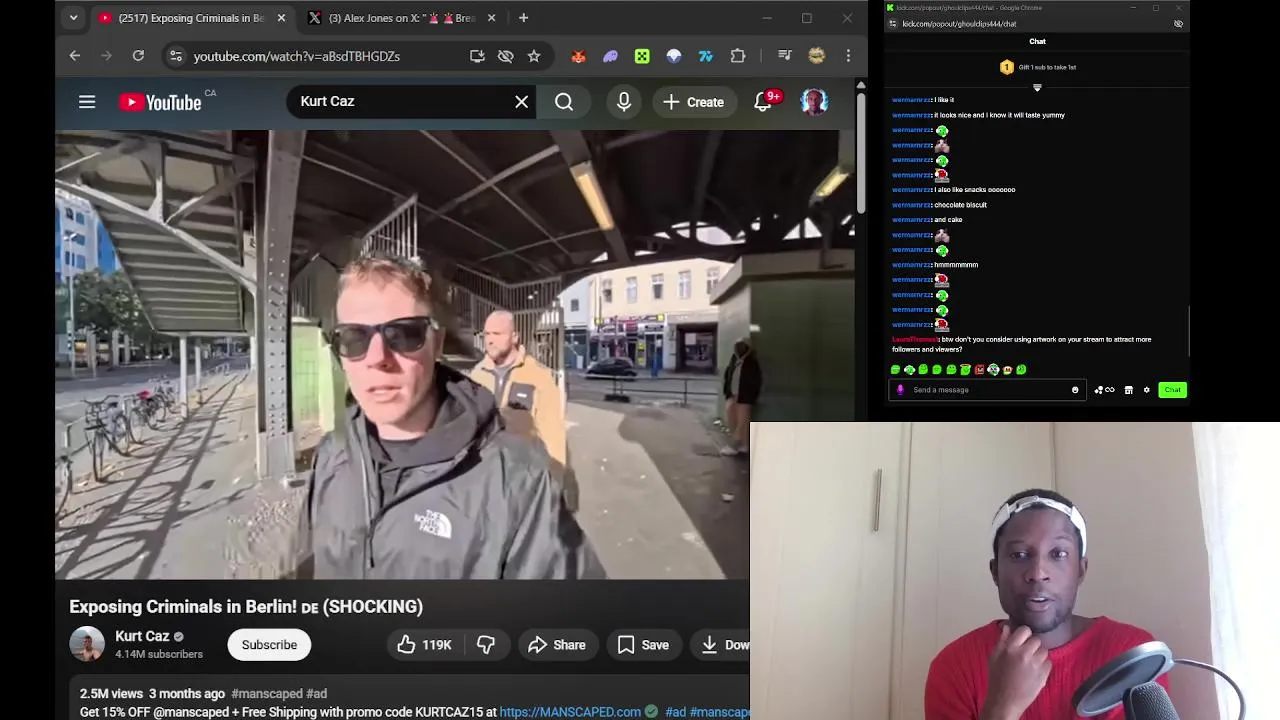Open the TradingView extension icon
The width and height of the screenshot is (1280, 720).
(x=706, y=56)
